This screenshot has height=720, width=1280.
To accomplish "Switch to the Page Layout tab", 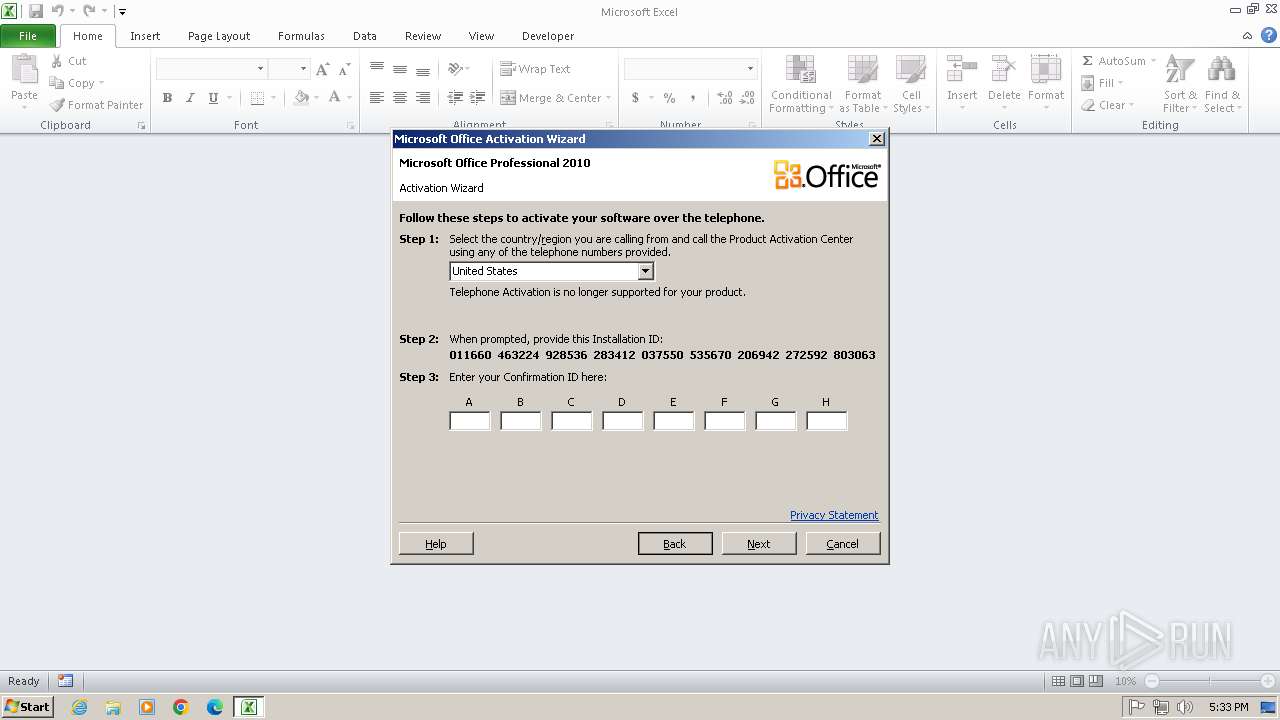I will [x=219, y=36].
